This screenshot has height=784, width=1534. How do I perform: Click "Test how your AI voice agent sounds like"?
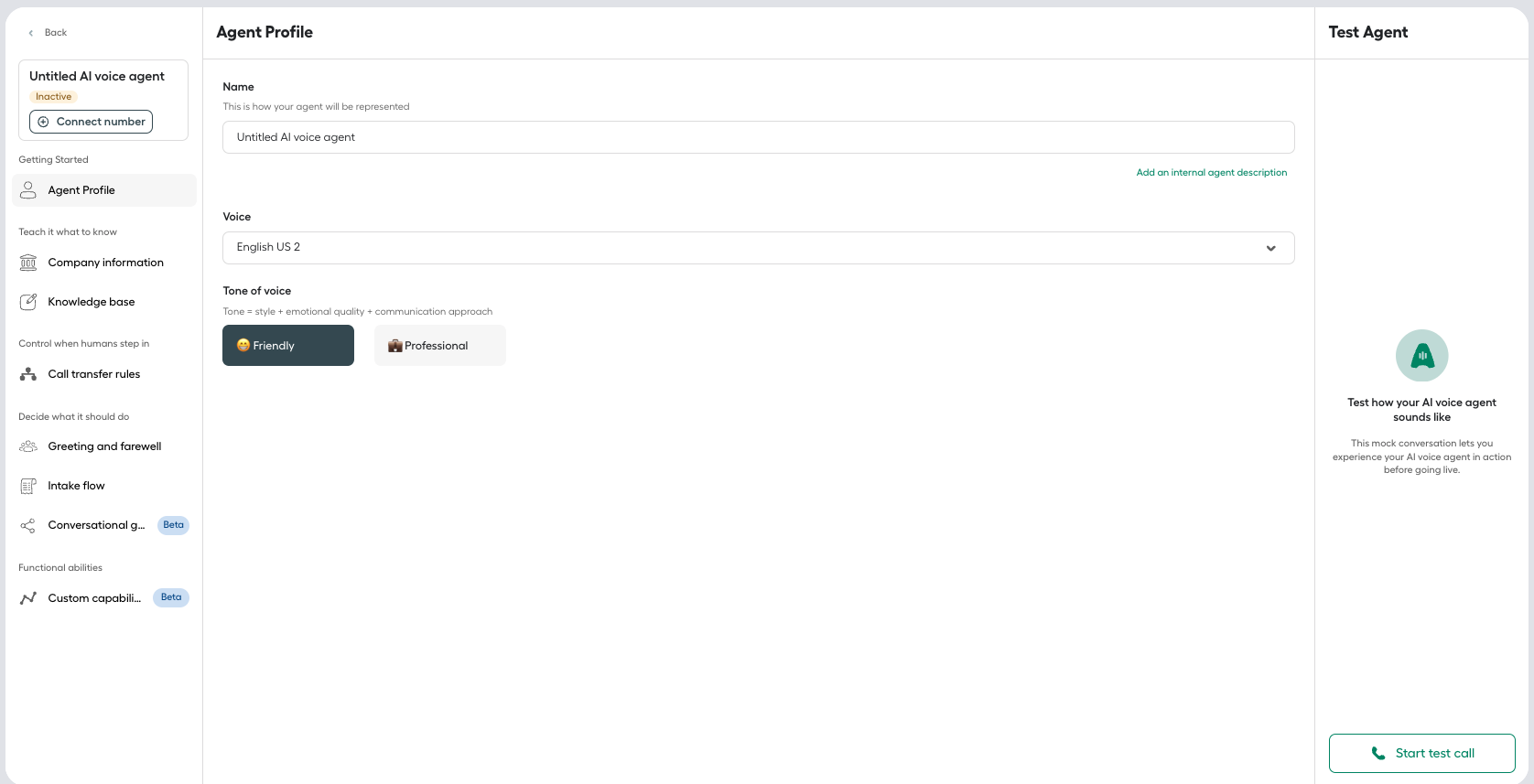tap(1421, 410)
